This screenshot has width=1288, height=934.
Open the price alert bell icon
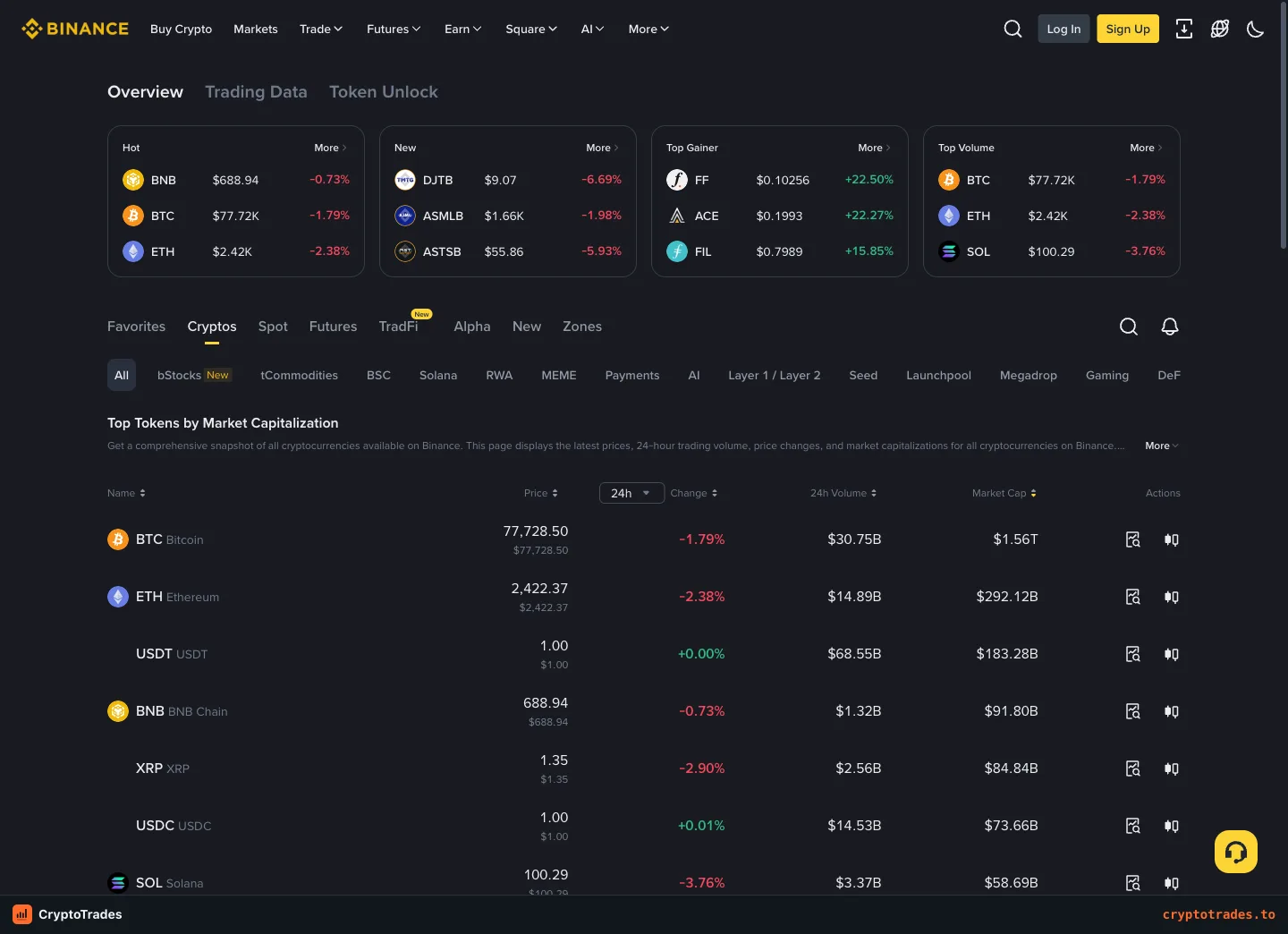(x=1170, y=327)
